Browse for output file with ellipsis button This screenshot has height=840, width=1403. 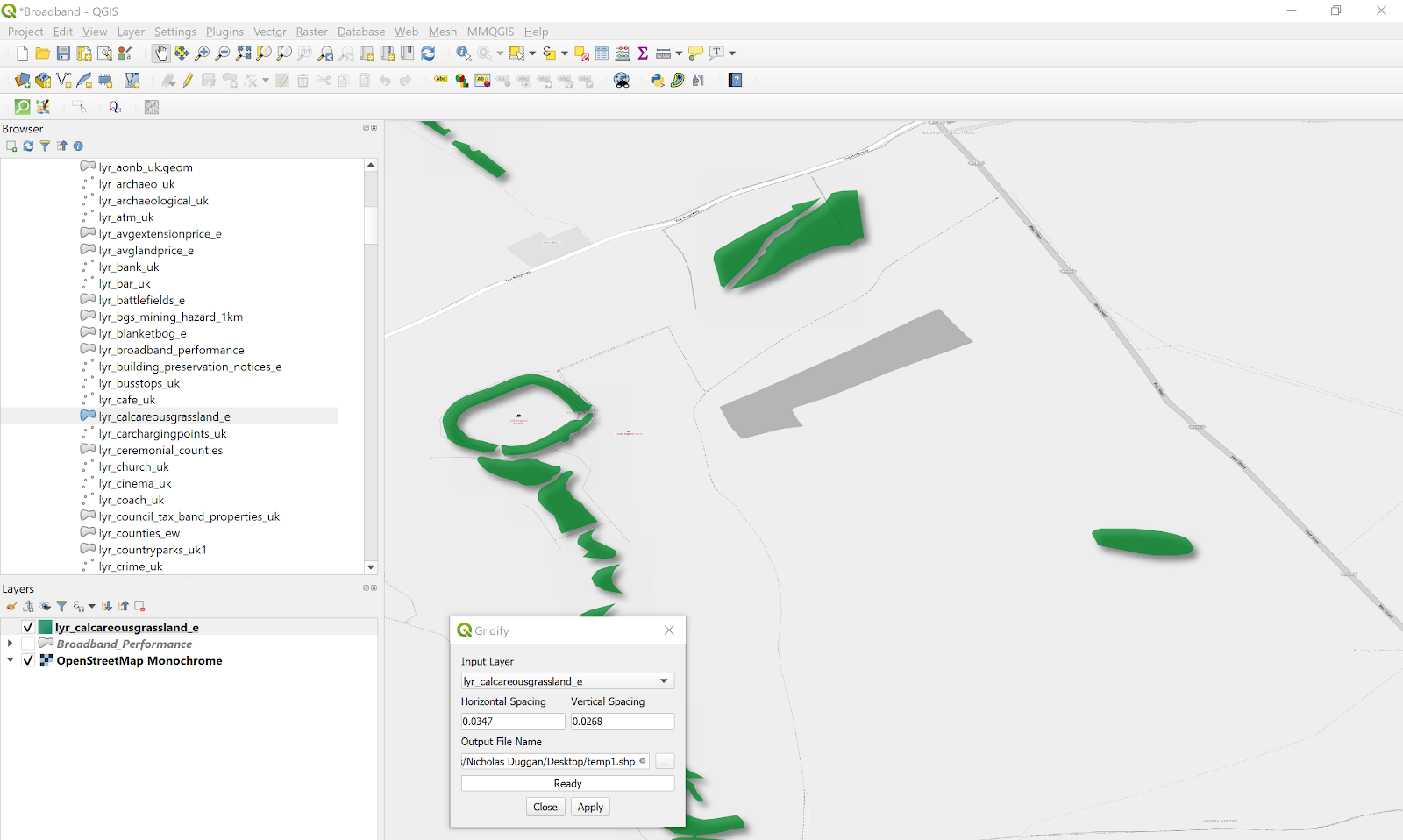[665, 762]
